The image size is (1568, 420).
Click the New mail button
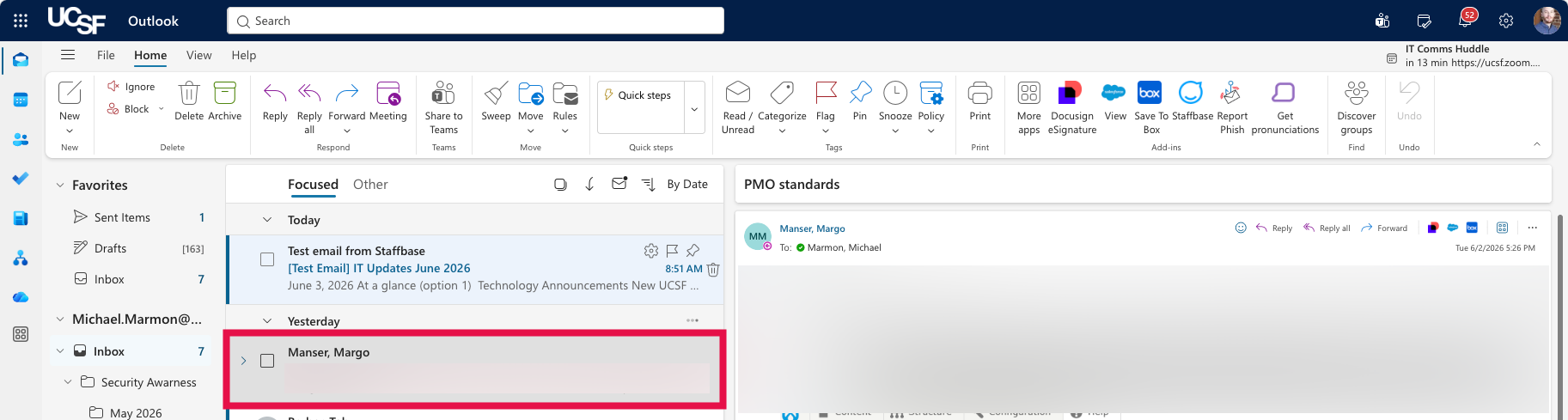70,100
